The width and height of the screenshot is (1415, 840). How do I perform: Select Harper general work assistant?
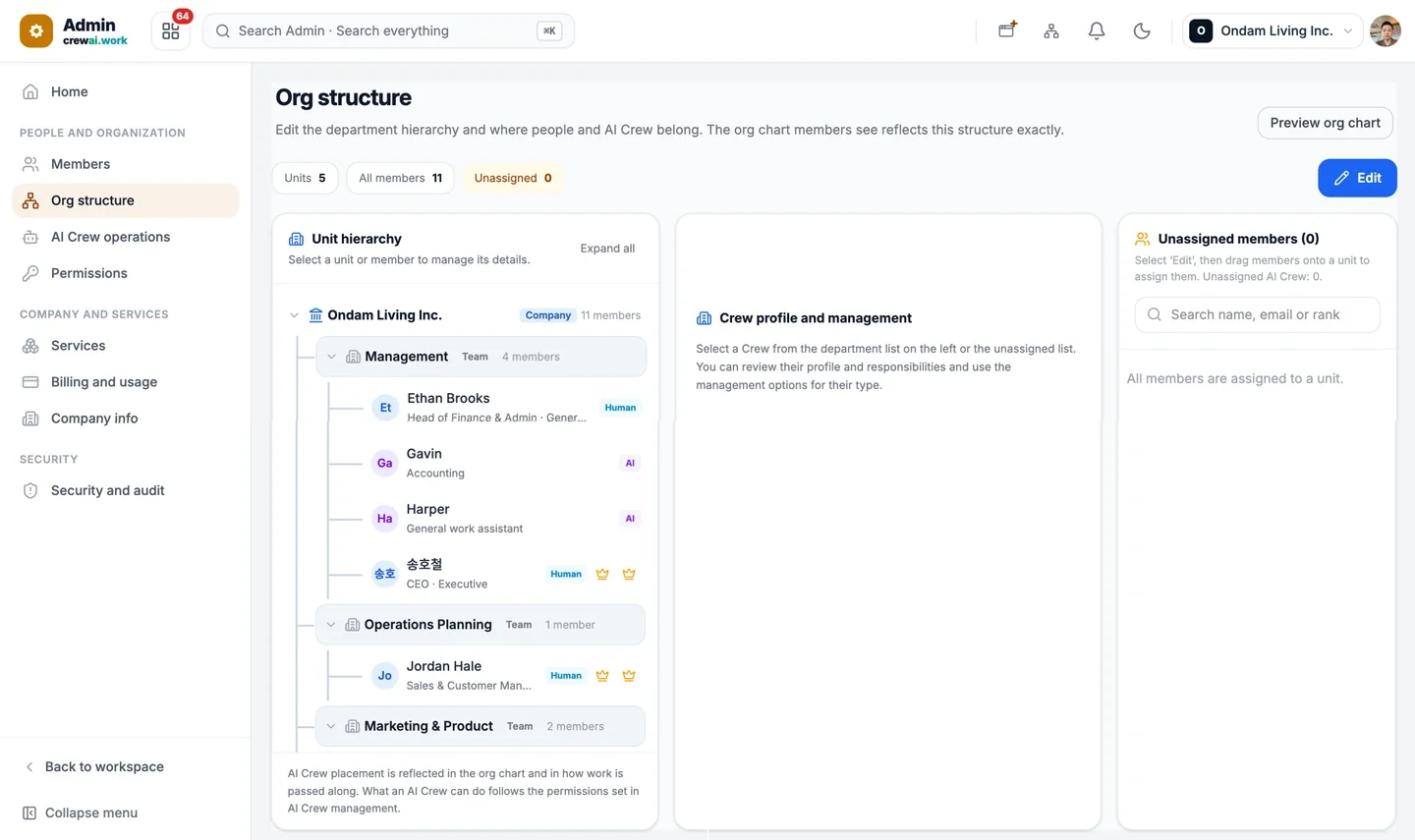(x=506, y=519)
